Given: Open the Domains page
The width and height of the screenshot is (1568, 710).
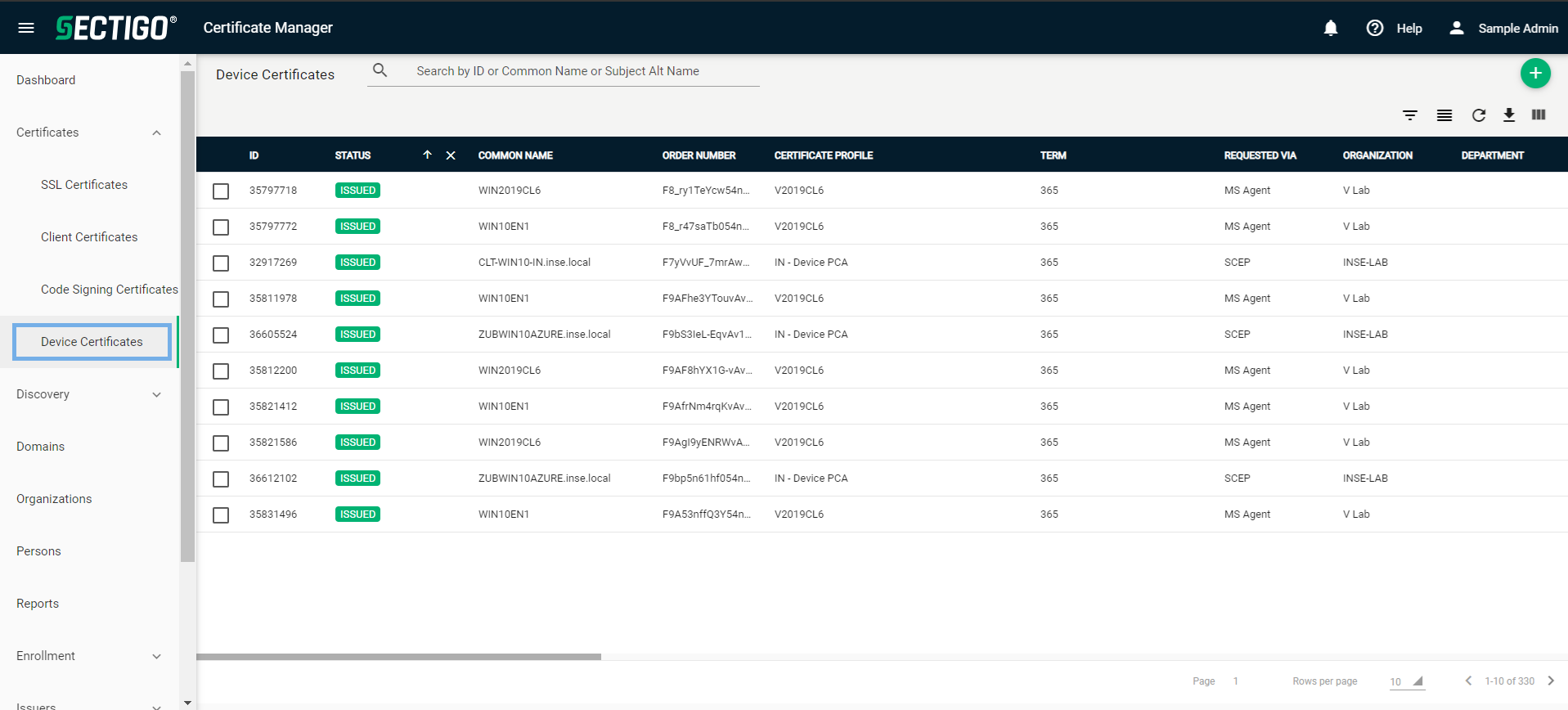Looking at the screenshot, I should [40, 447].
